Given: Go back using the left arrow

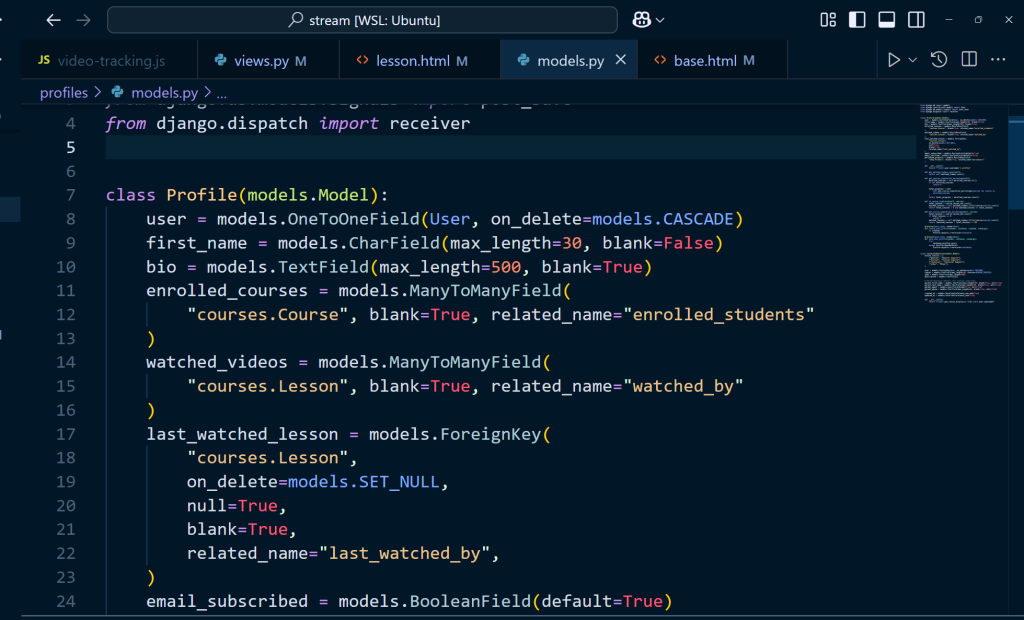Looking at the screenshot, I should click(x=53, y=20).
